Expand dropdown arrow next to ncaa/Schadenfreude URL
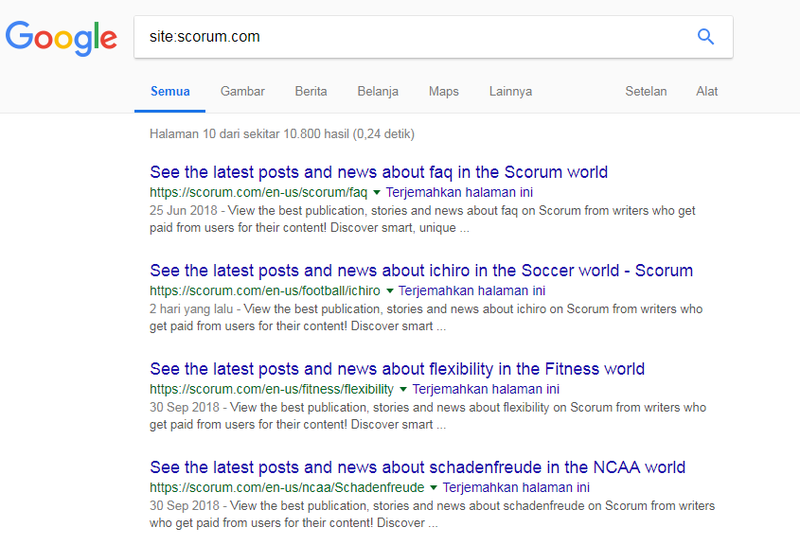 pyautogui.click(x=433, y=488)
